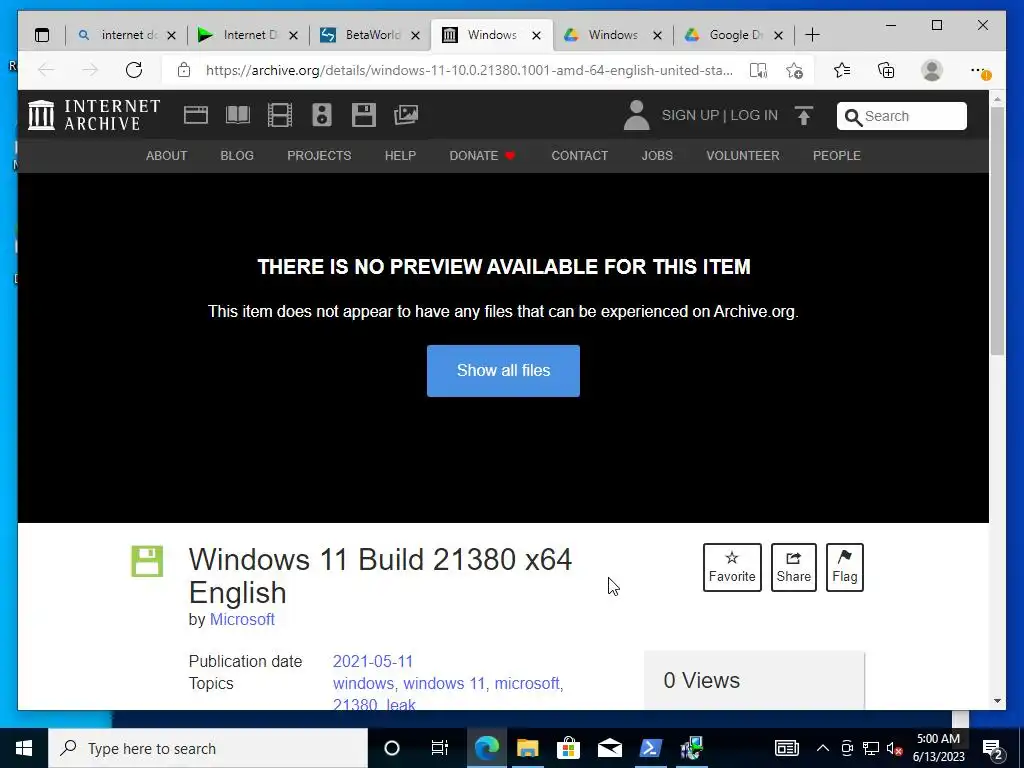The image size is (1024, 768).
Task: Close the BetaWorld tab
Action: 415,35
